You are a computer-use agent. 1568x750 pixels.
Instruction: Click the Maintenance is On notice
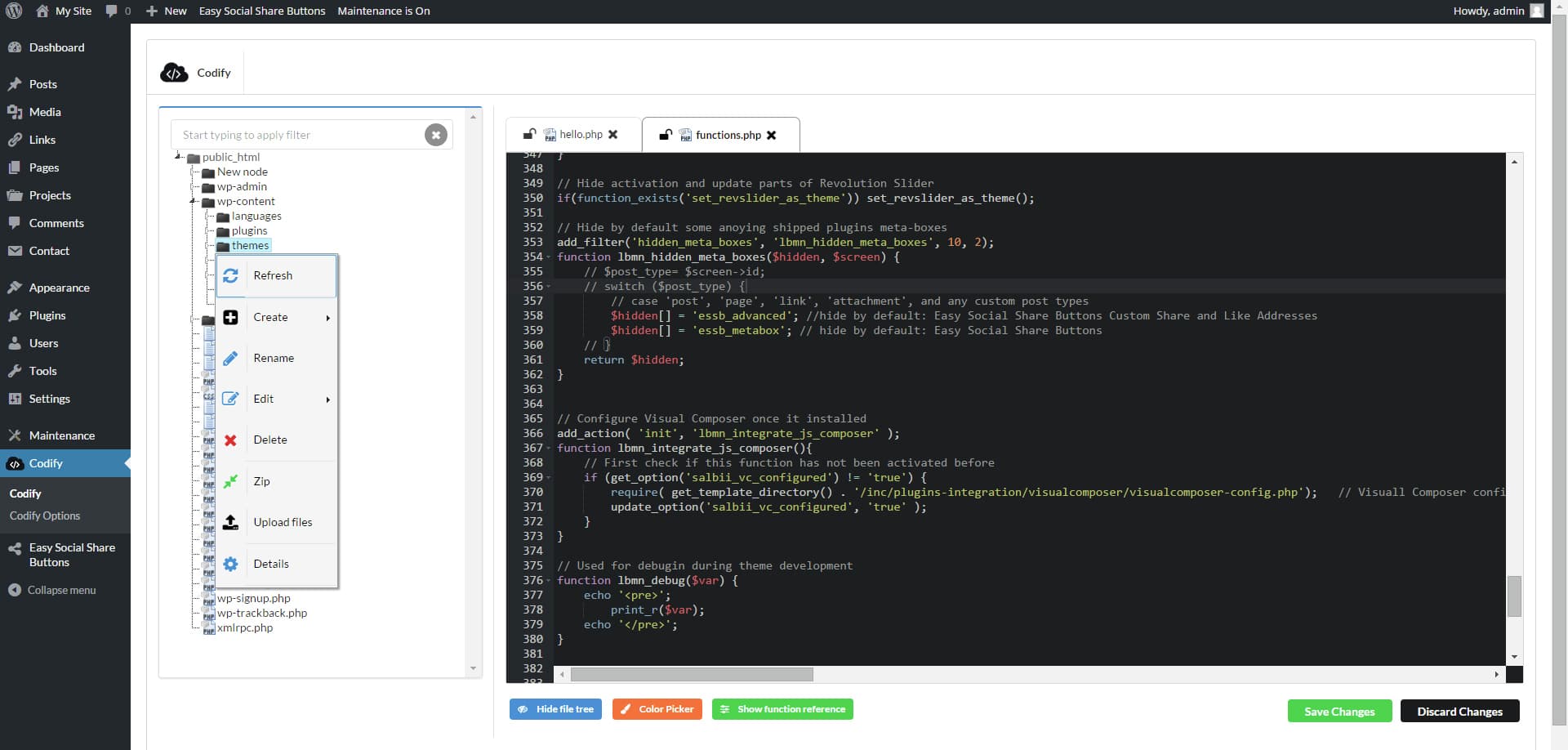(384, 11)
